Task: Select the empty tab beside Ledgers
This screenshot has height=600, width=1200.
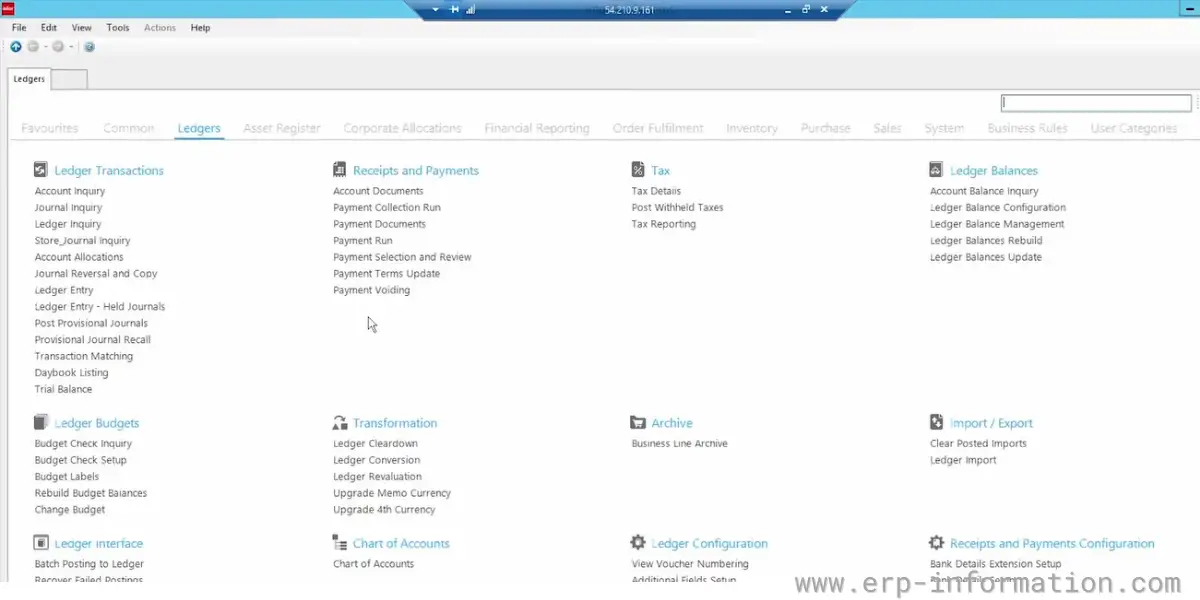Action: (69, 79)
